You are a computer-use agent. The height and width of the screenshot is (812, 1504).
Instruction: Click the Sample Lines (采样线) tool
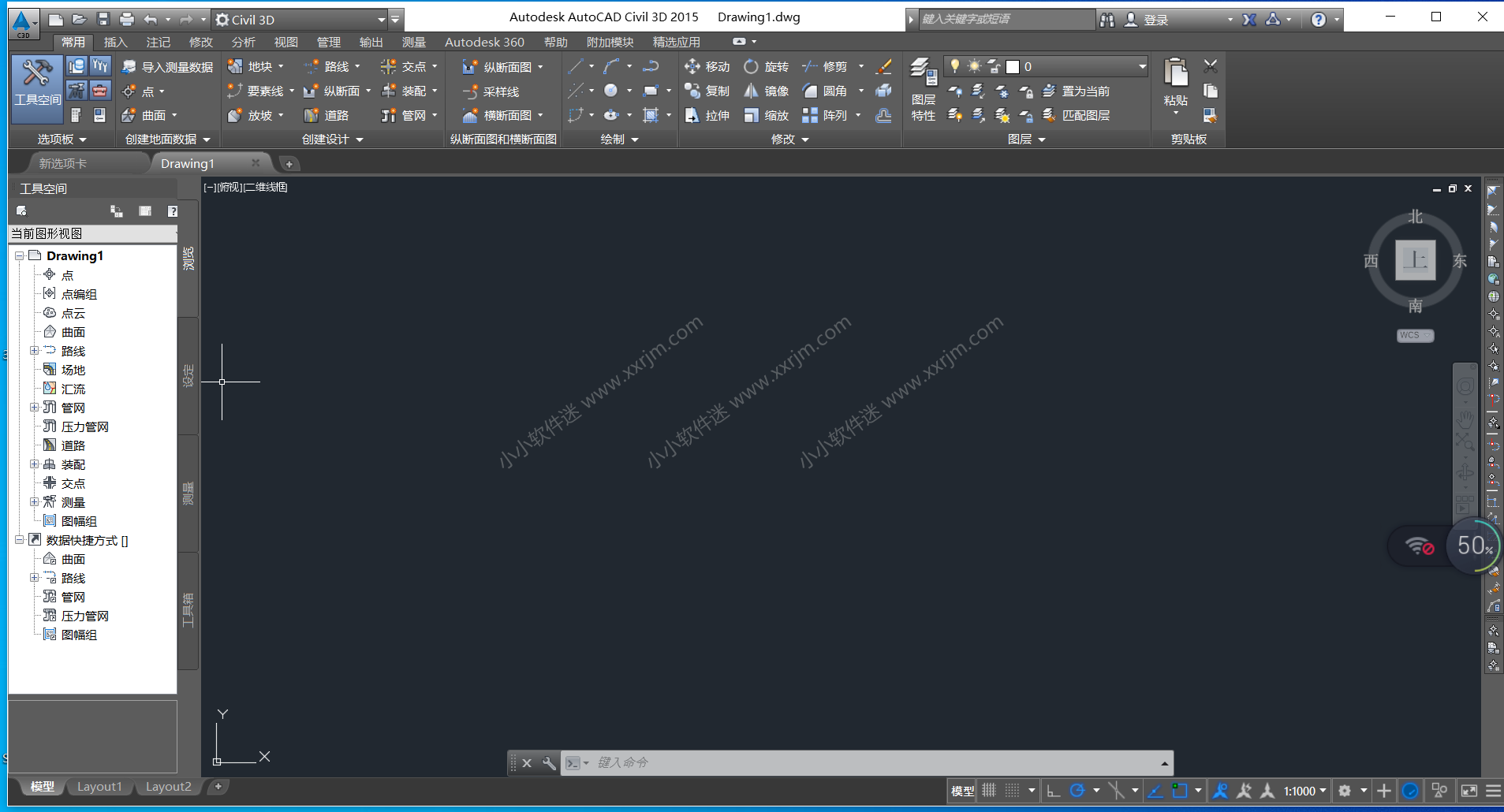[492, 91]
